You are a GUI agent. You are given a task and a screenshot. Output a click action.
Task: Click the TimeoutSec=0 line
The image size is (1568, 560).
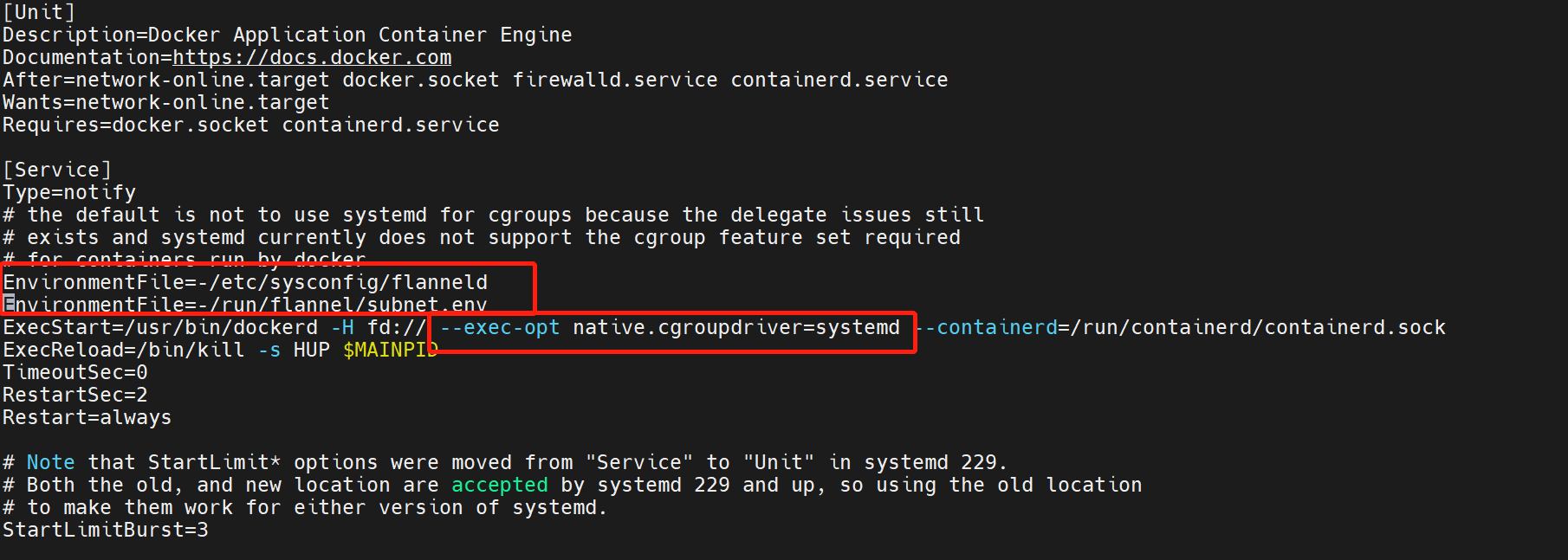[x=75, y=372]
